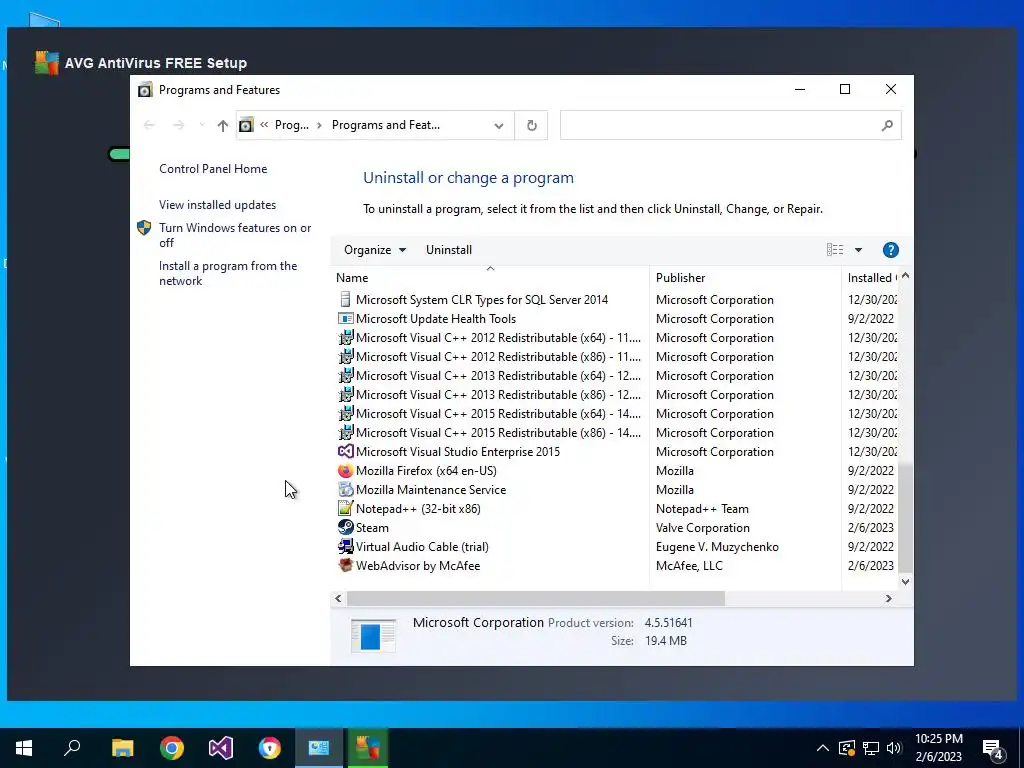The image size is (1024, 768).
Task: Click the horizontal scrollbar left arrow
Action: coord(338,598)
